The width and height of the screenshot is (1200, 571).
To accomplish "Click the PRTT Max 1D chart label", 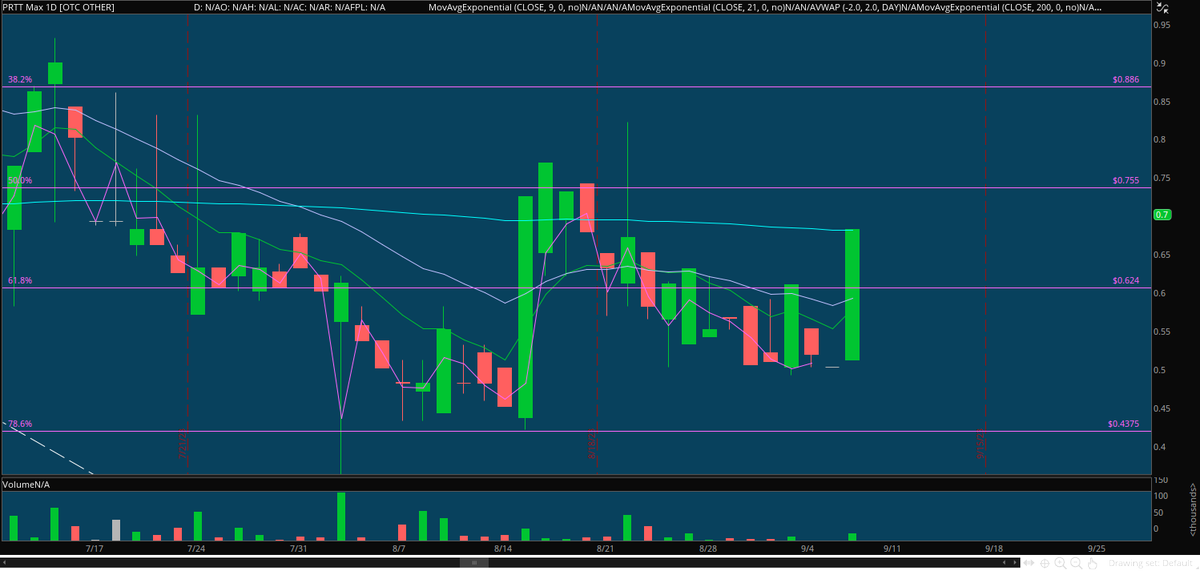I will click(57, 7).
